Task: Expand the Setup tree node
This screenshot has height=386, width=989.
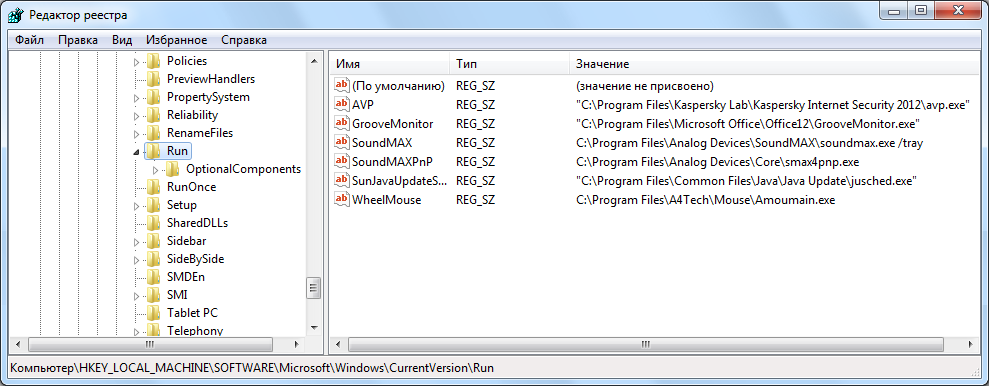Action: coord(137,206)
